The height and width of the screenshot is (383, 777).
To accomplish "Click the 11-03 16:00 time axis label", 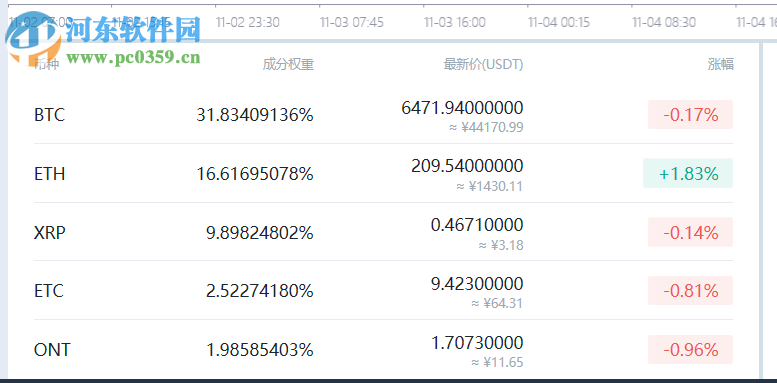I will [x=454, y=22].
